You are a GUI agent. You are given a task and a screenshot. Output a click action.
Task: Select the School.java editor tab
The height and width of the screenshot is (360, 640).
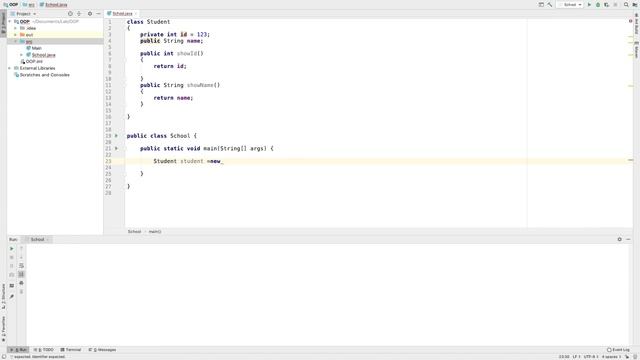point(122,13)
